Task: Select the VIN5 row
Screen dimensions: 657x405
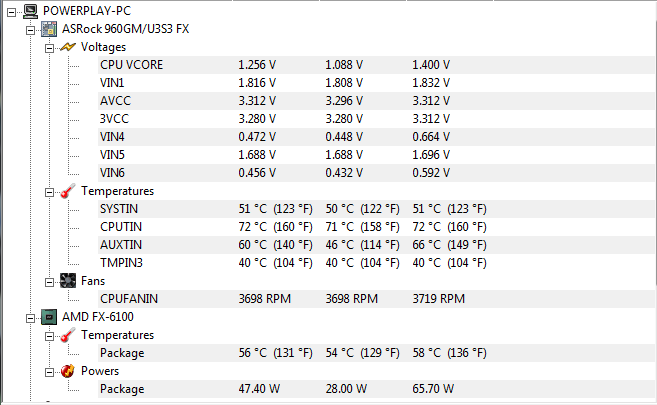Action: click(376, 155)
